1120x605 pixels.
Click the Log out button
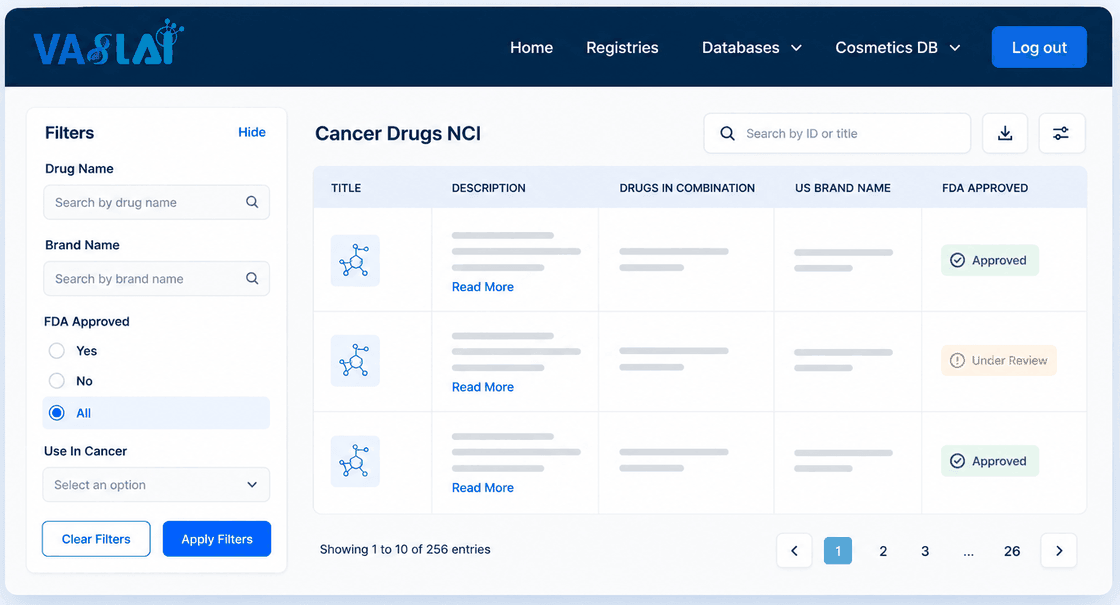(x=1039, y=47)
